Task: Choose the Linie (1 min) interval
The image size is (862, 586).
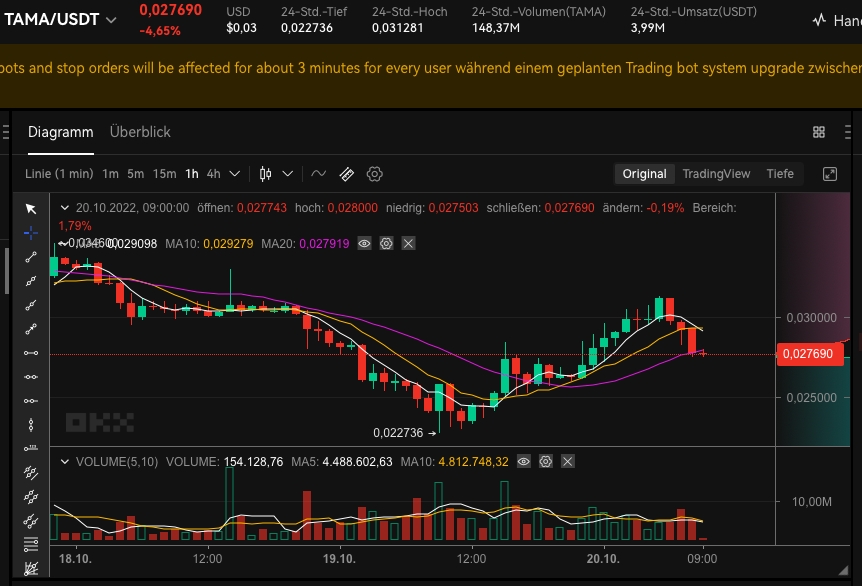Action: pyautogui.click(x=59, y=174)
